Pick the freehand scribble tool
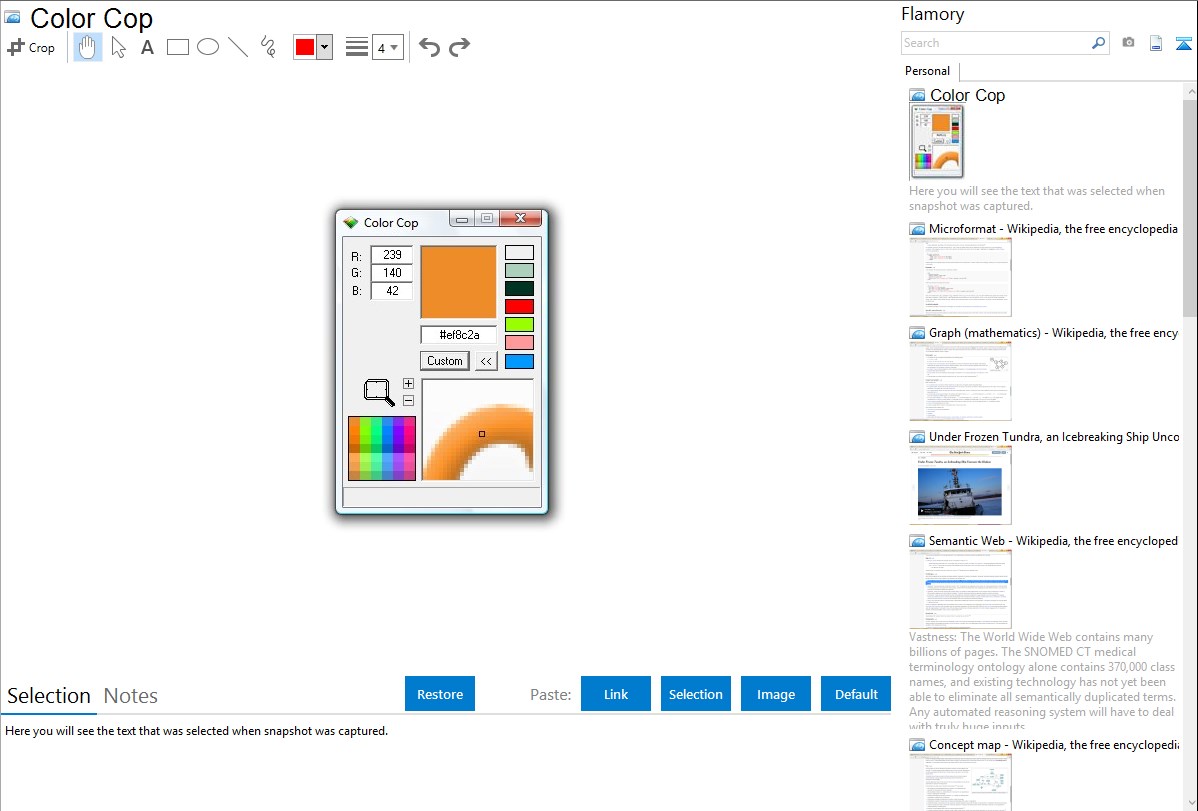 click(x=268, y=47)
